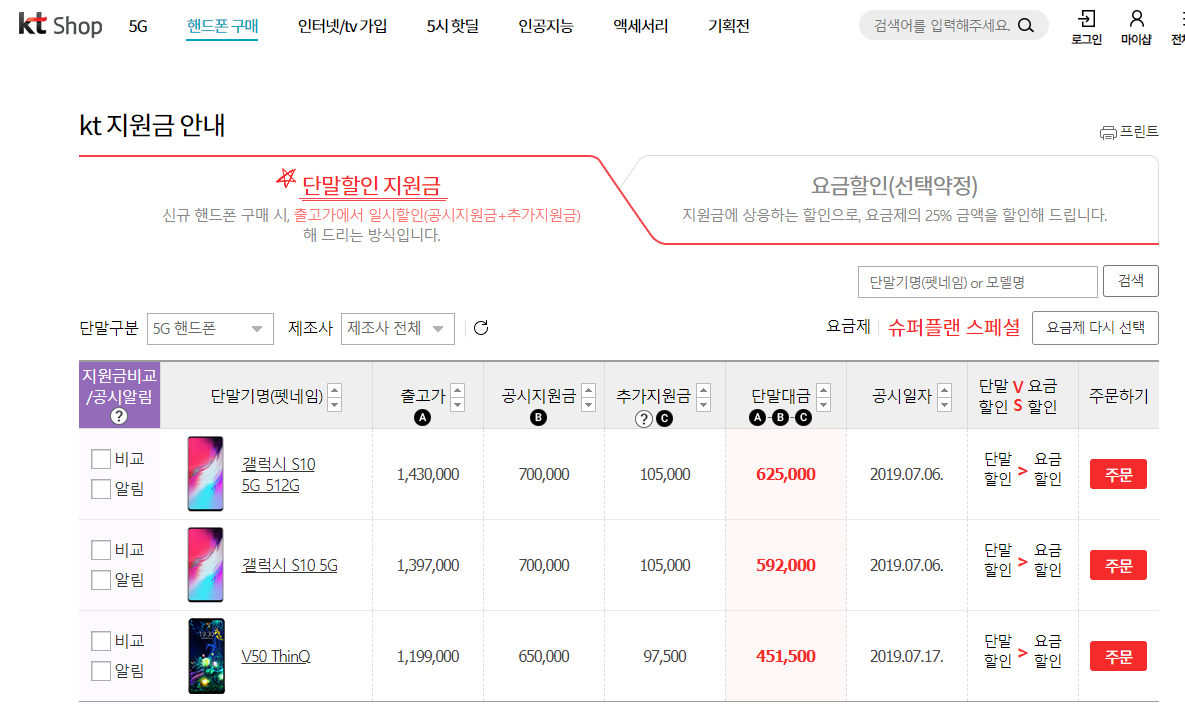Sort 추가지원금 column ascending arrow
This screenshot has width=1185, height=714.
704,390
